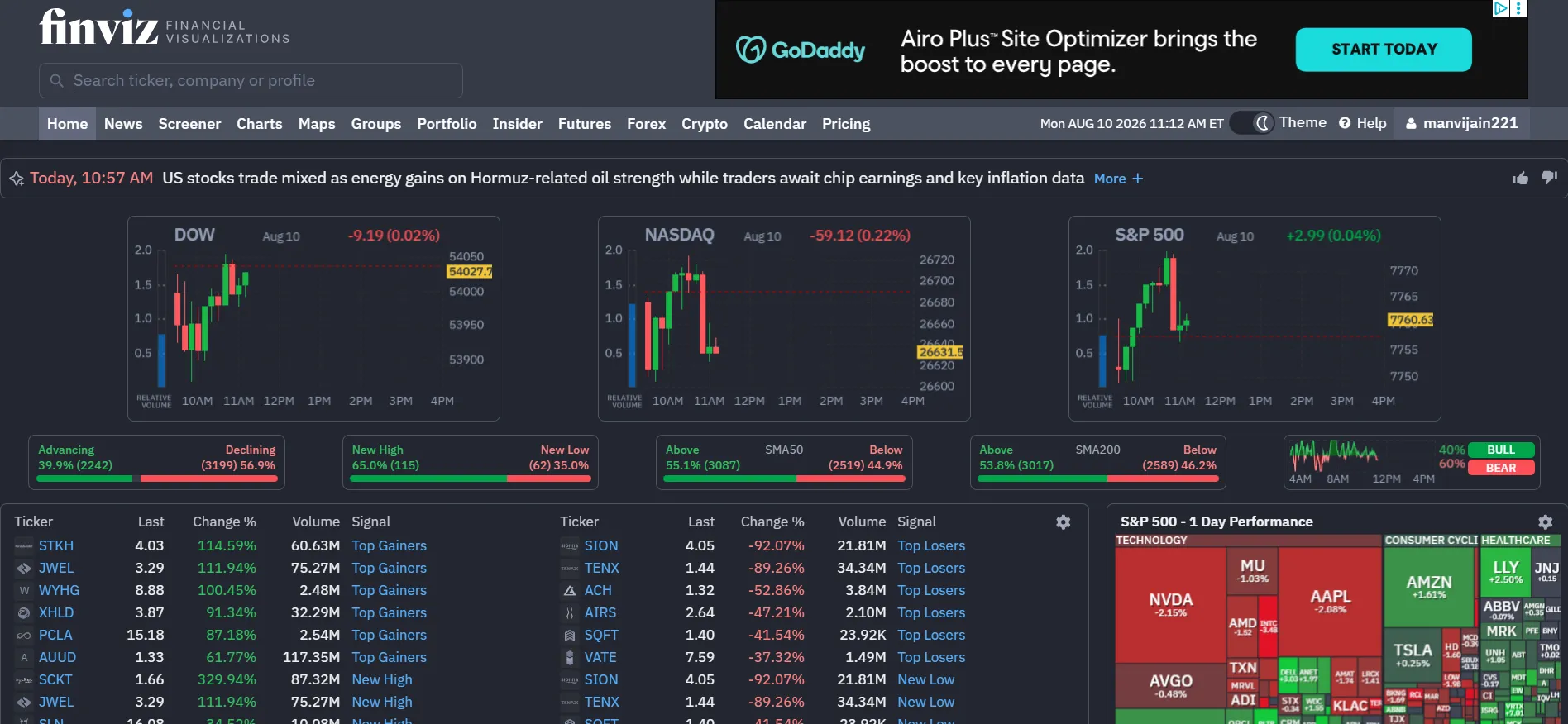
Task: Click the AAPL tile in heatmap
Action: pos(1331,601)
